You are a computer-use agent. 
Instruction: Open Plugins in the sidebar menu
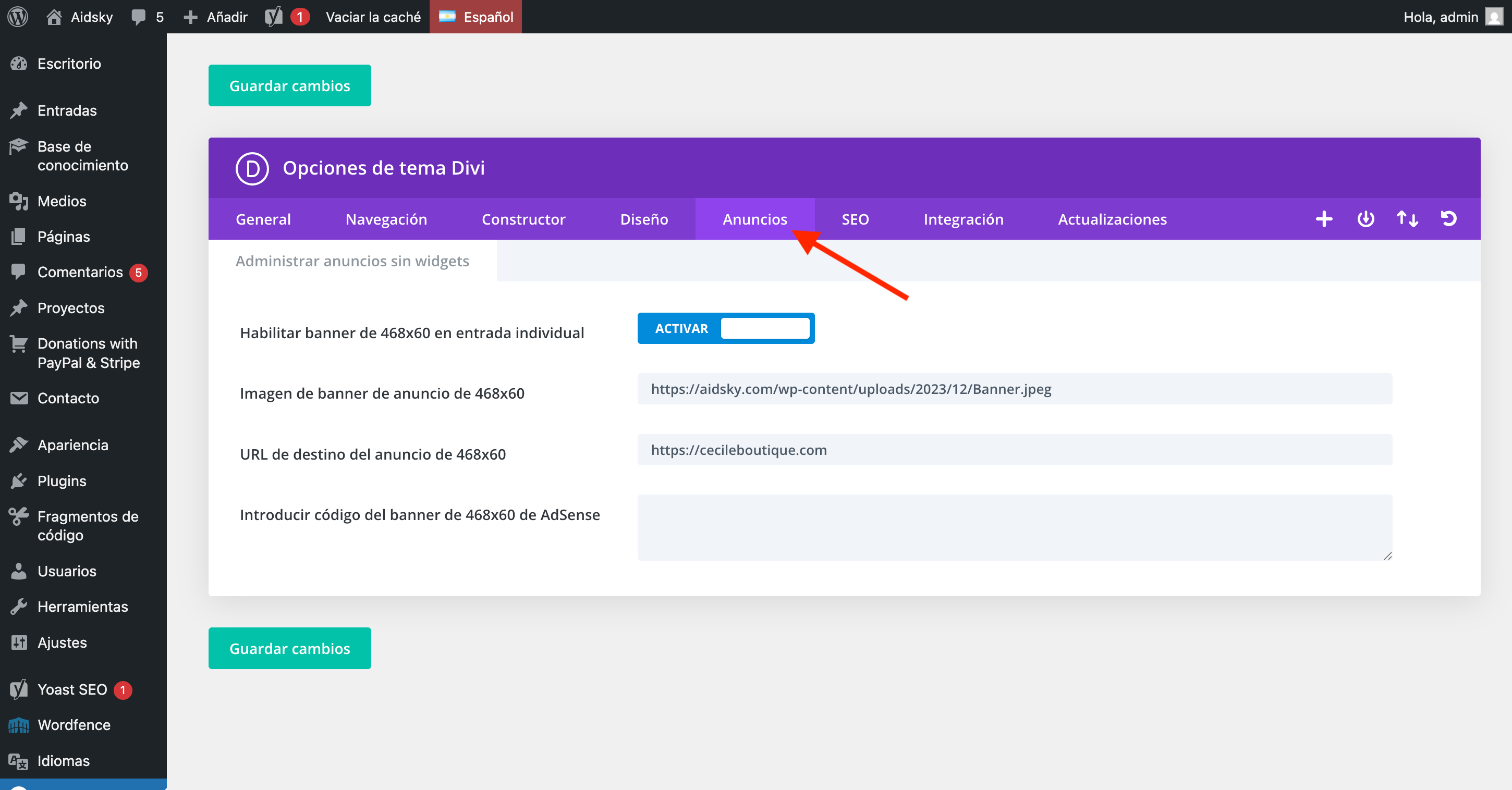coord(62,481)
